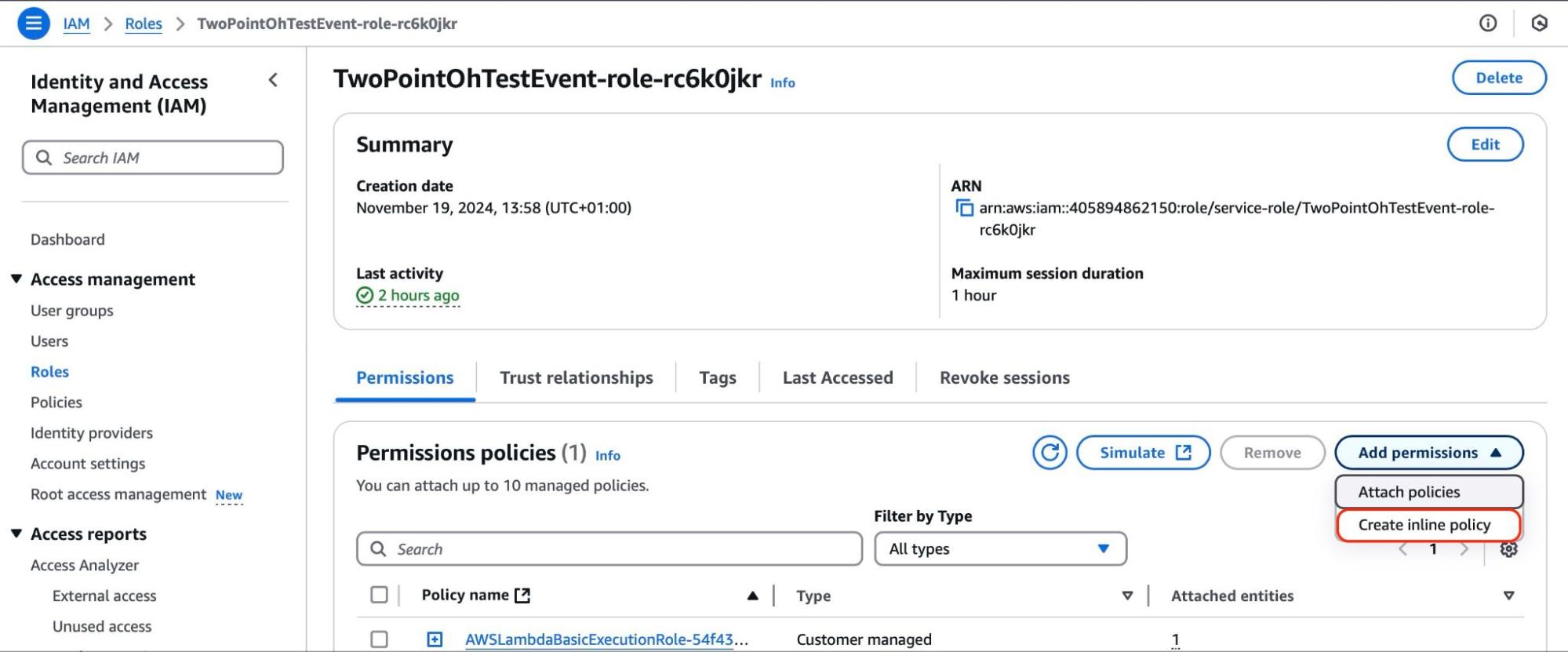The image size is (1568, 652).
Task: Select all policies header checkbox
Action: click(379, 595)
